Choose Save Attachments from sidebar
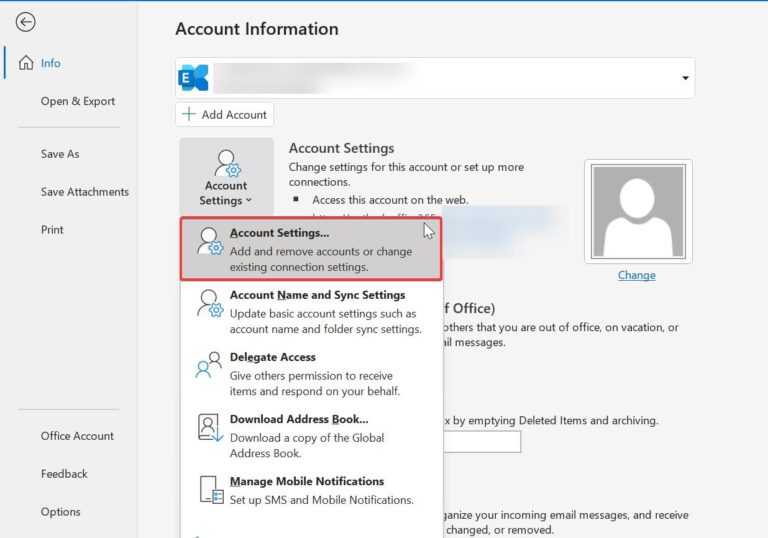This screenshot has width=768, height=538. [x=84, y=192]
